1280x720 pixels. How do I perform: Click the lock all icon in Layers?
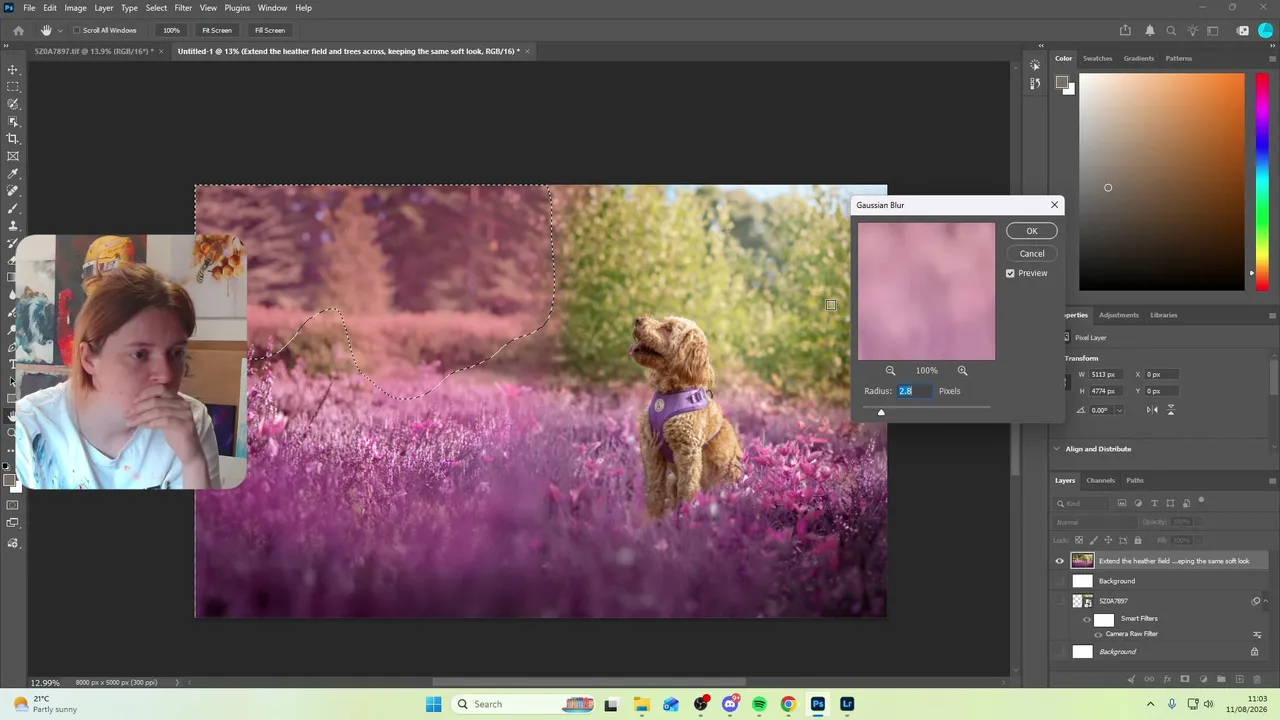1137,541
